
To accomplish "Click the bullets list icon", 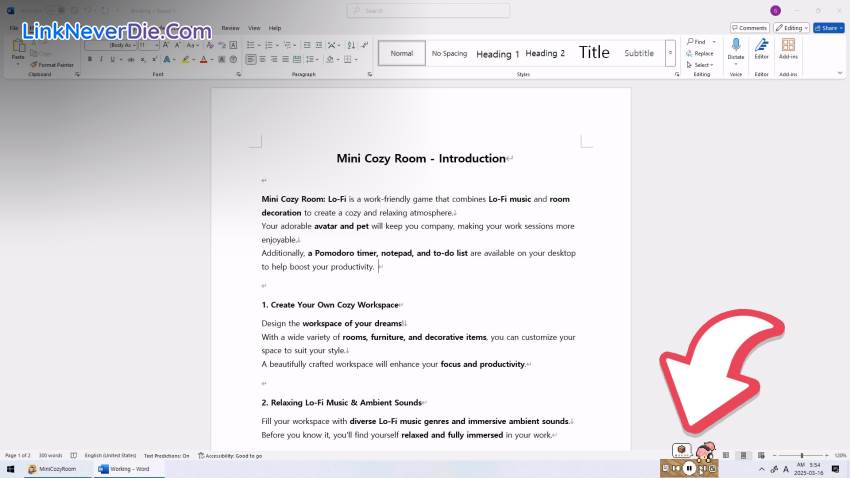I will pyautogui.click(x=248, y=45).
